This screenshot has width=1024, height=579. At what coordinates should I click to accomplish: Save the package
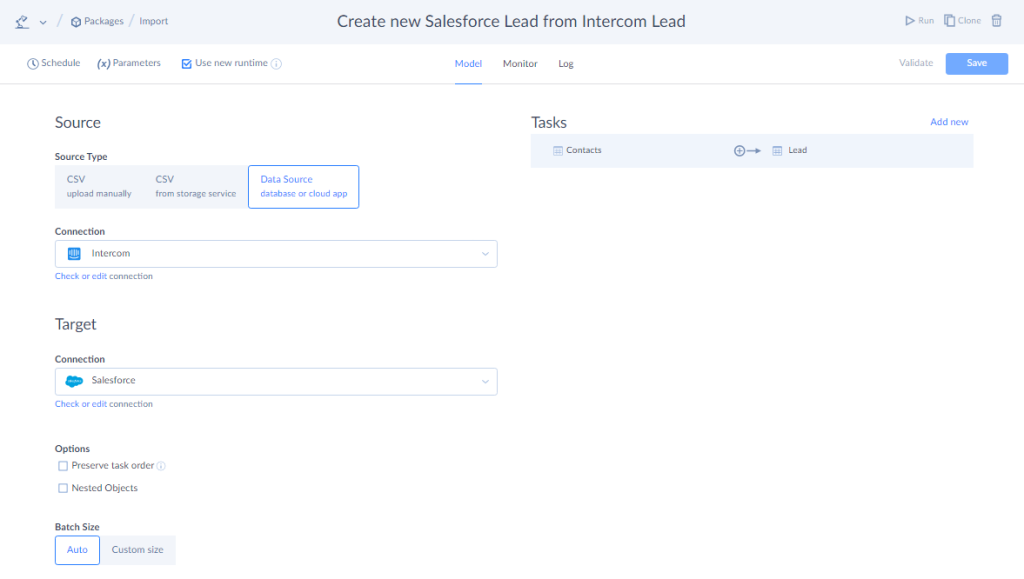pyautogui.click(x=976, y=63)
